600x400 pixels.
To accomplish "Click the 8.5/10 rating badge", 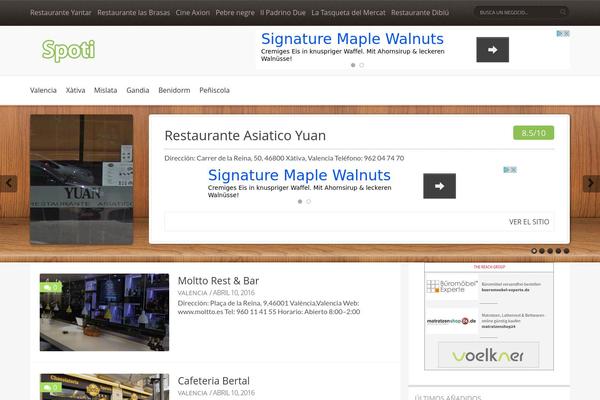I will pos(533,133).
